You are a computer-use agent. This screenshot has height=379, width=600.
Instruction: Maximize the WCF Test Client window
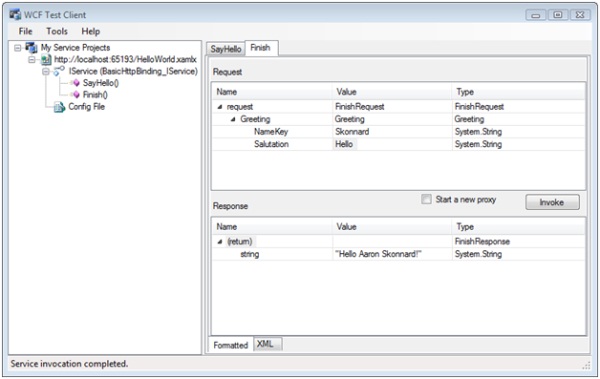pos(558,15)
